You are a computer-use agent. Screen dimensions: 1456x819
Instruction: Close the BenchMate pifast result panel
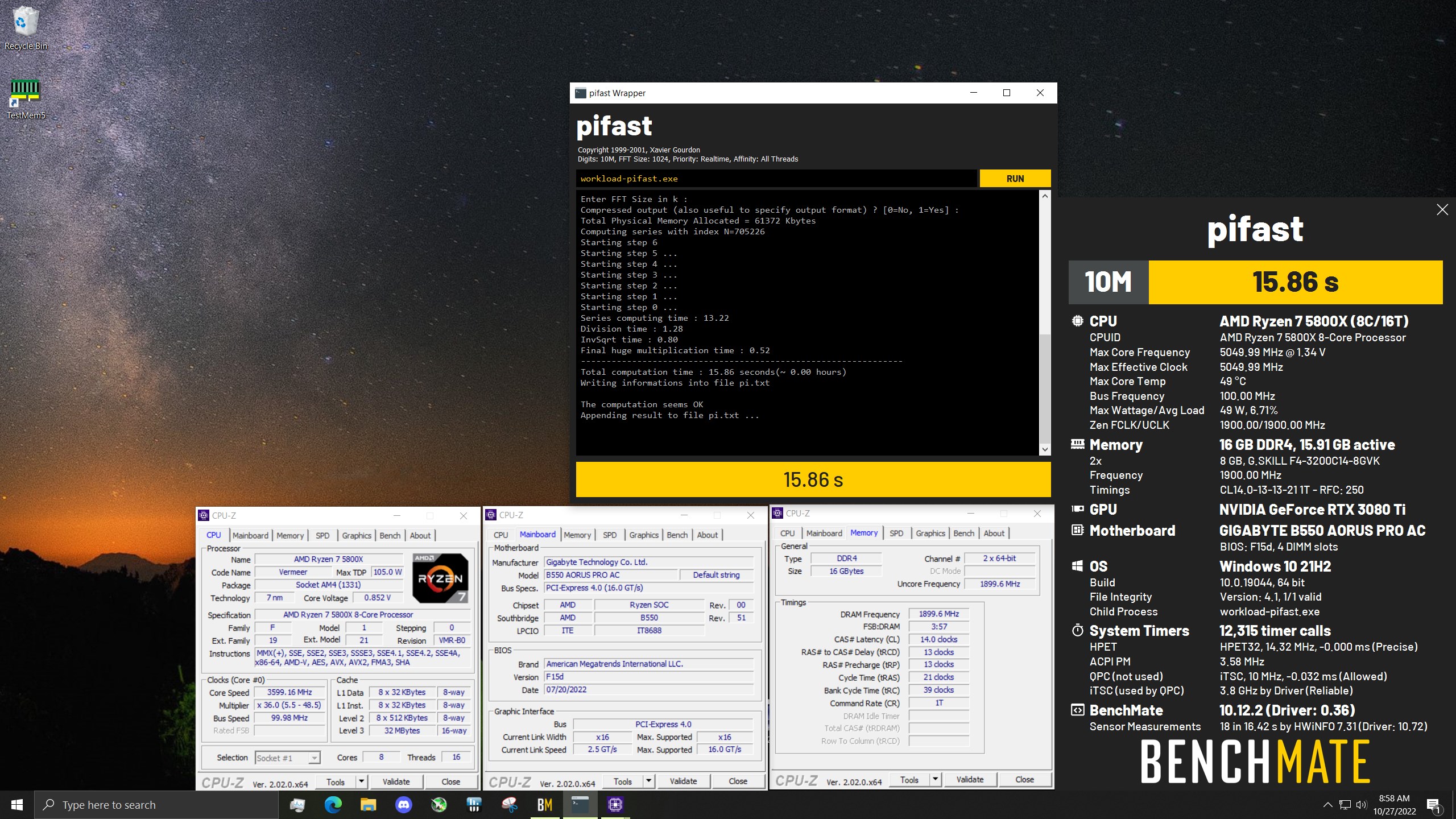coord(1442,209)
